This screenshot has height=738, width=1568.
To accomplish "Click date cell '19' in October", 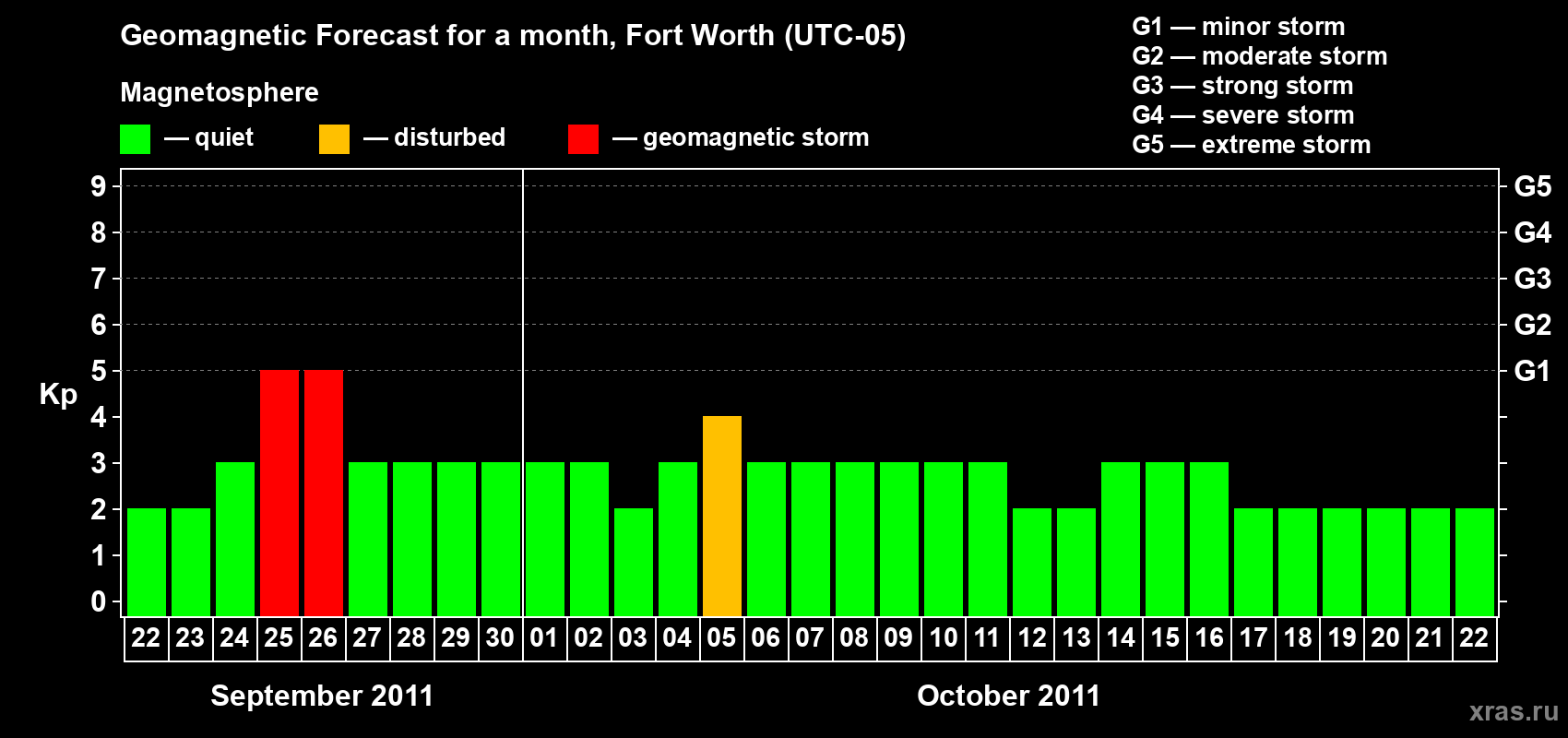I will [1341, 638].
